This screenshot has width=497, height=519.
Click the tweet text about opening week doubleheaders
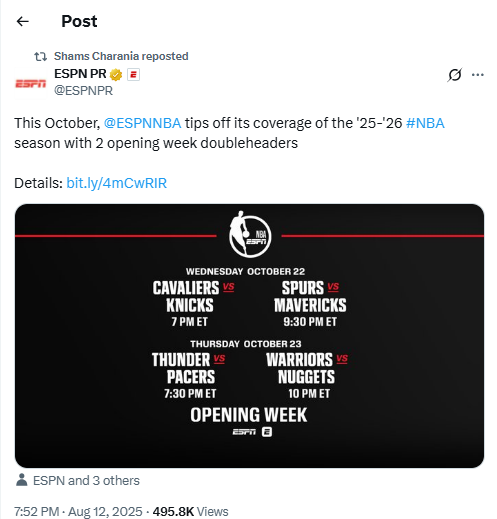pos(229,133)
